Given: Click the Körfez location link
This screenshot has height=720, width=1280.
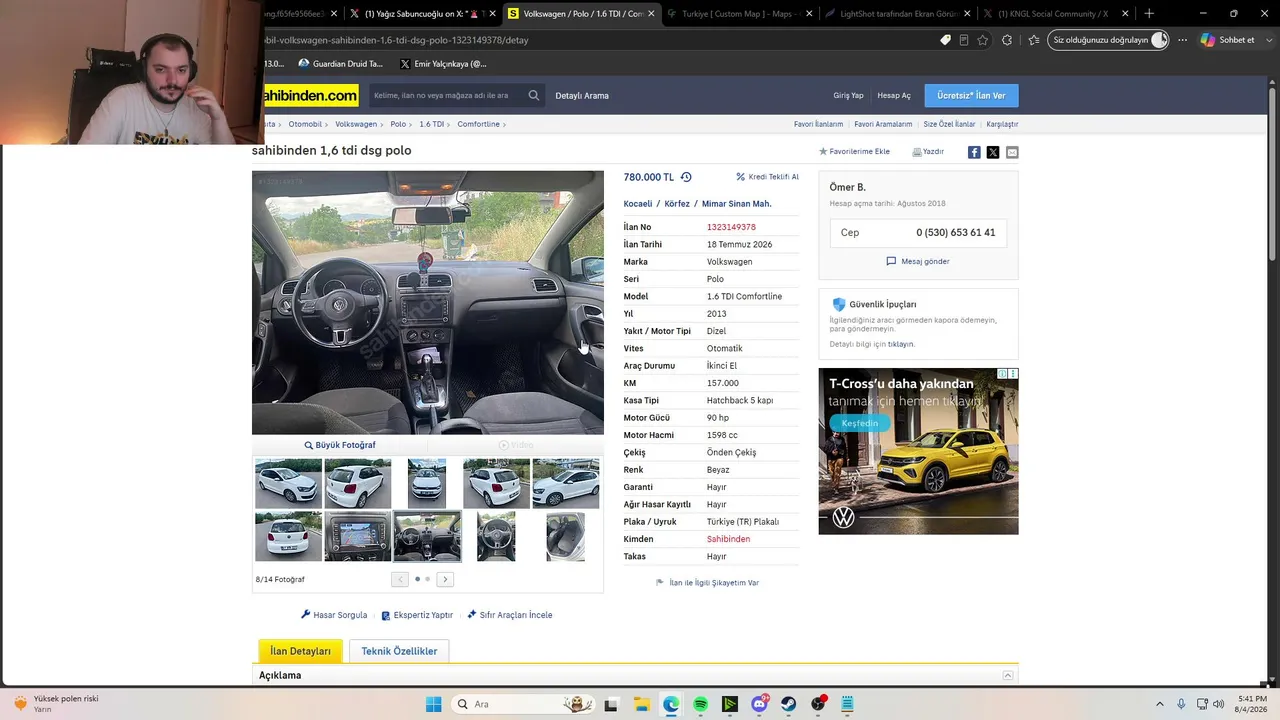Looking at the screenshot, I should (677, 204).
